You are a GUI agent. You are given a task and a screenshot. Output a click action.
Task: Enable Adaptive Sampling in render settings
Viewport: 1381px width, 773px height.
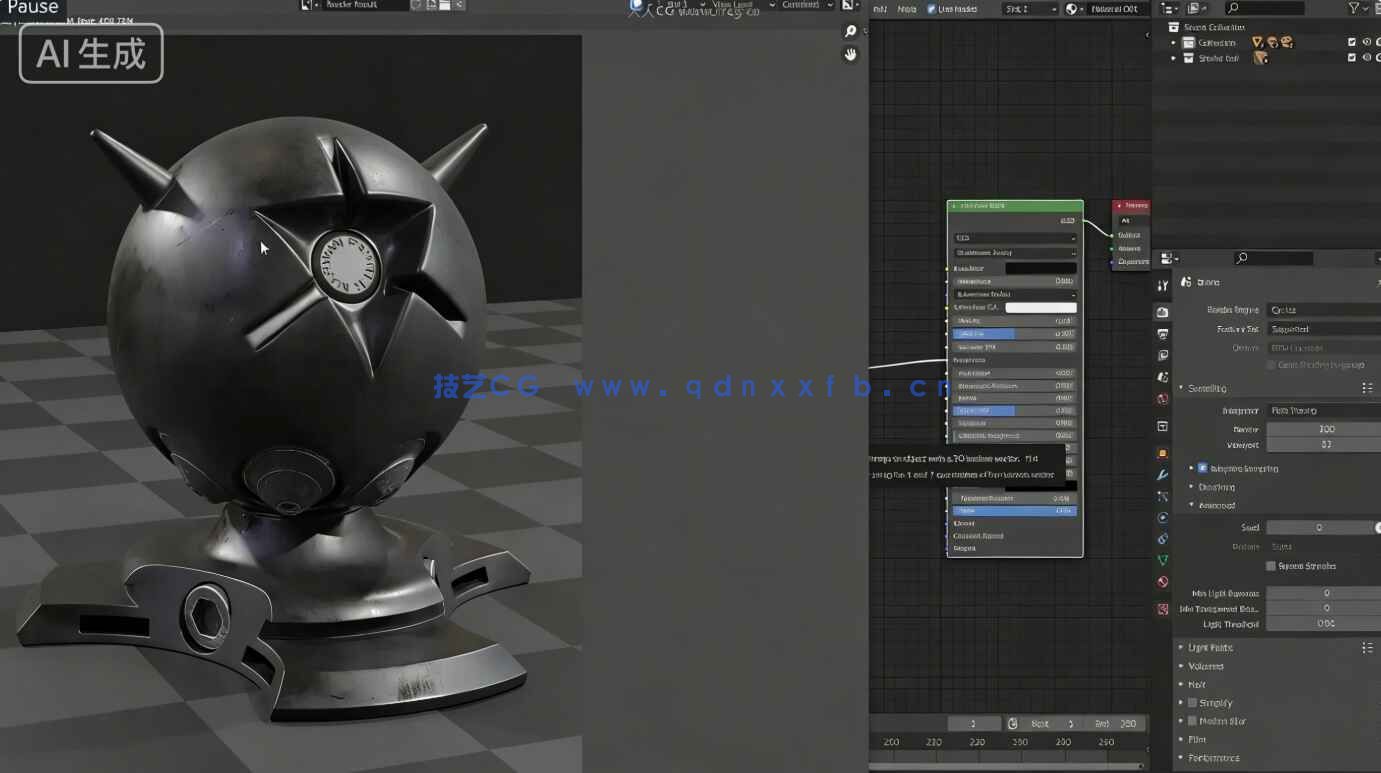[1202, 468]
